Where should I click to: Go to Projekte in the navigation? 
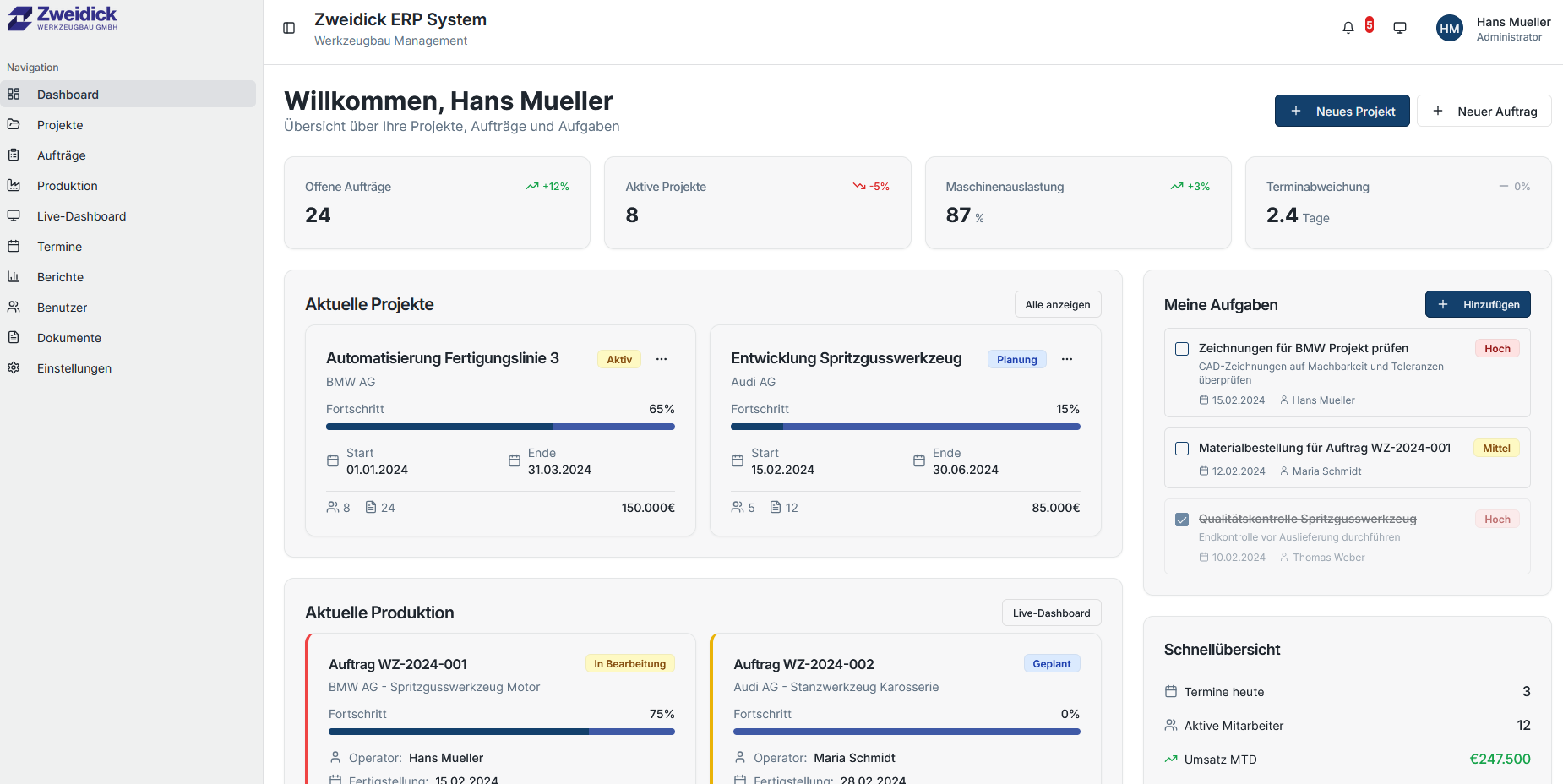tap(60, 125)
